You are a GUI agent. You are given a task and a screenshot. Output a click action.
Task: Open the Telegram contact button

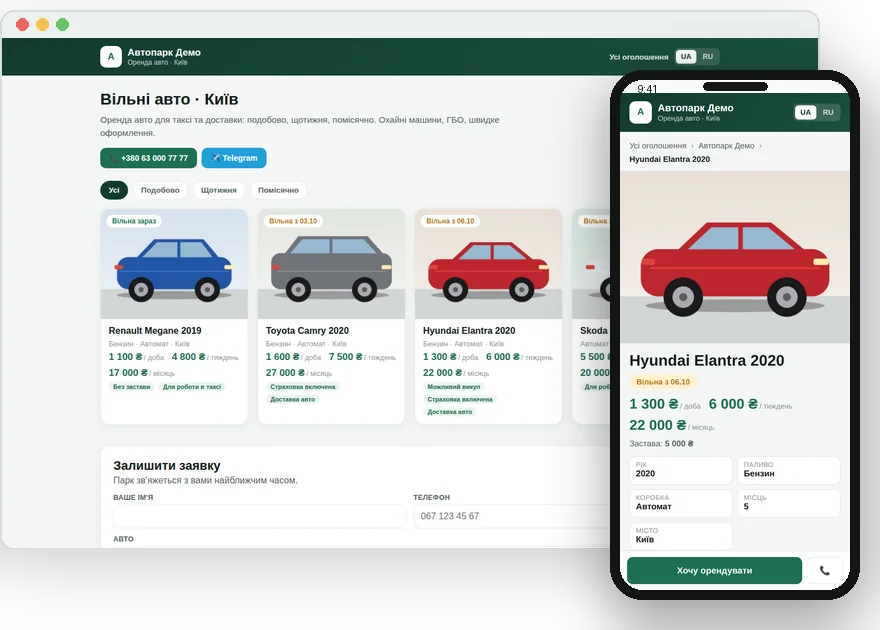point(234,158)
